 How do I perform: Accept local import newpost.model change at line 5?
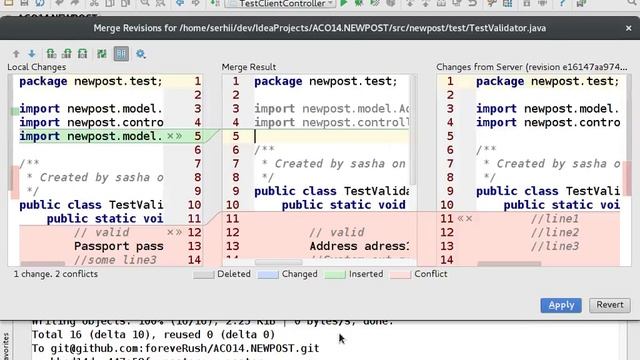(x=178, y=136)
